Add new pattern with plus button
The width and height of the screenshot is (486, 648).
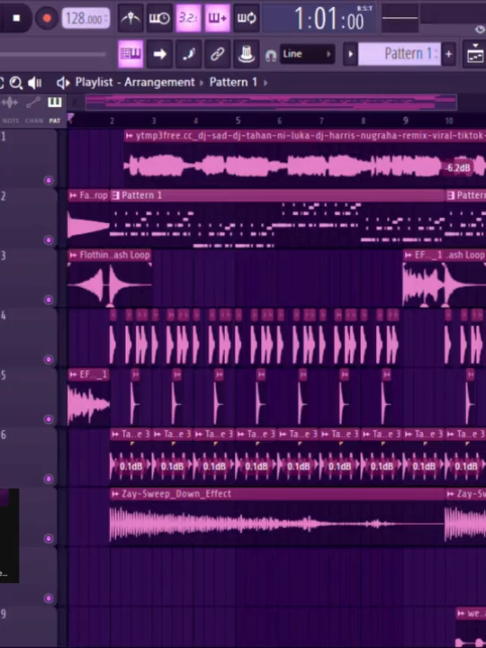coord(448,54)
